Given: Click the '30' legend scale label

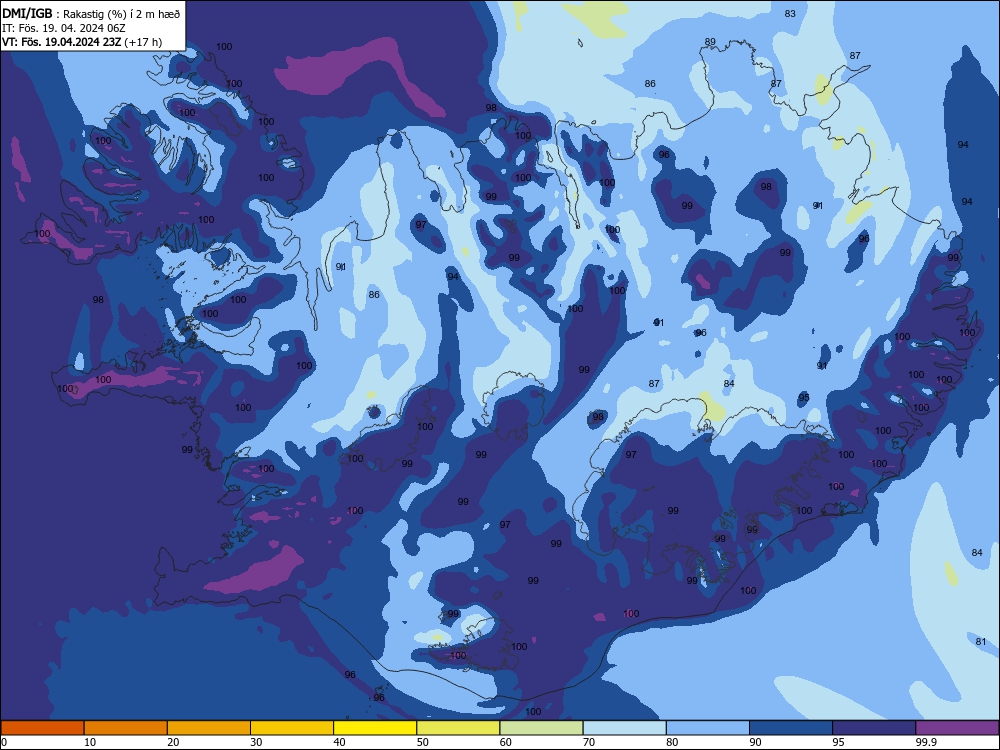Looking at the screenshot, I should point(256,742).
